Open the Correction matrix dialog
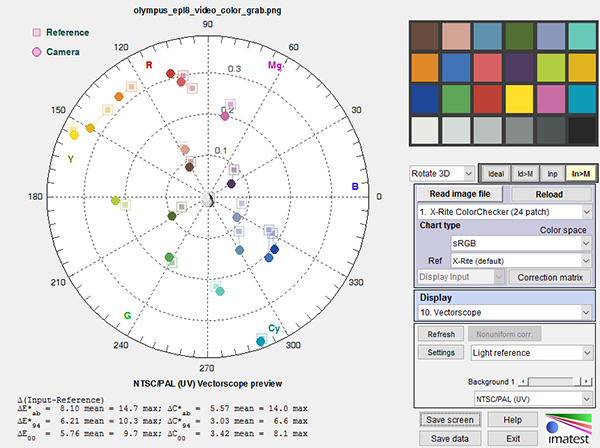Viewport: 600px width, 448px height. 550,277
